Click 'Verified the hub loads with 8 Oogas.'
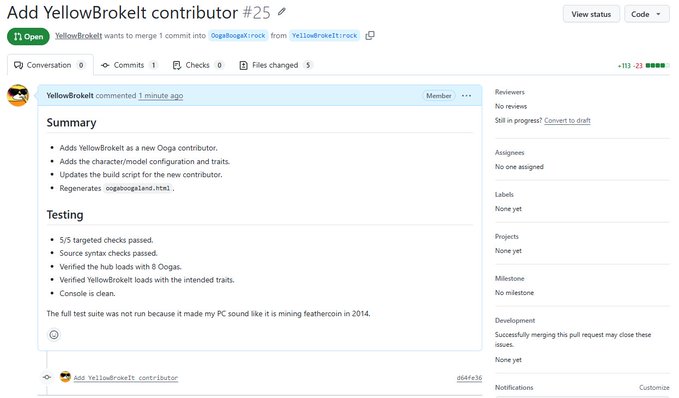Viewport: 679px width, 398px height. click(x=121, y=267)
